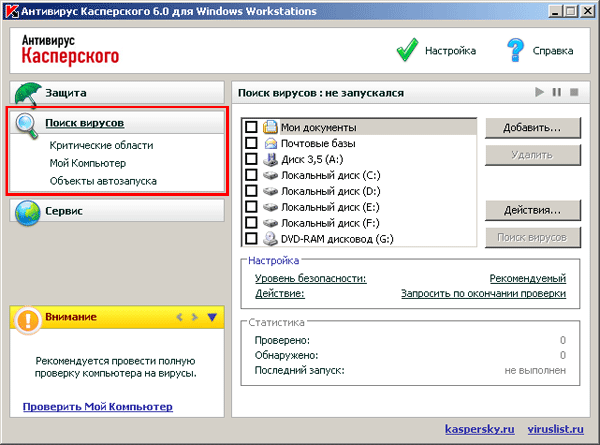
Task: Check the Почтовые базы checkbox
Action: coord(251,143)
